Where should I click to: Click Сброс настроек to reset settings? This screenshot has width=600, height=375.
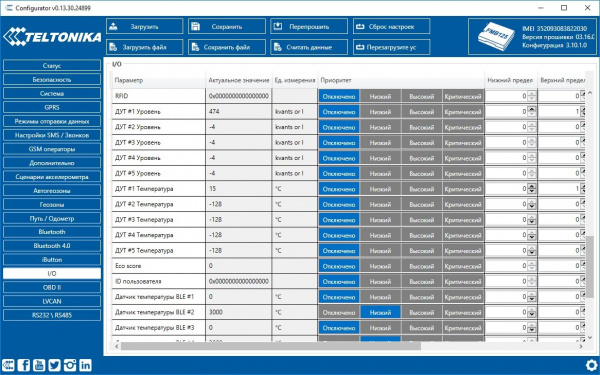click(x=391, y=26)
